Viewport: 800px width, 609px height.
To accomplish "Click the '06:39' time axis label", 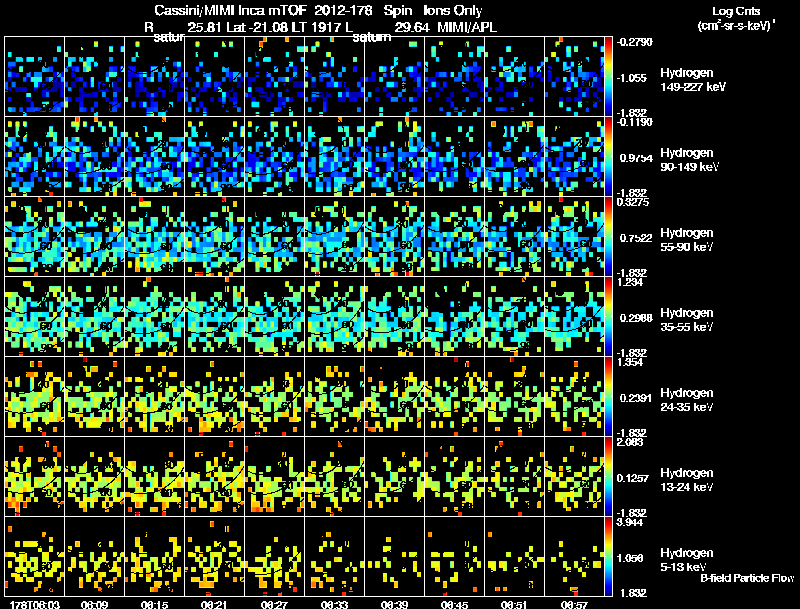I will click(x=394, y=604).
